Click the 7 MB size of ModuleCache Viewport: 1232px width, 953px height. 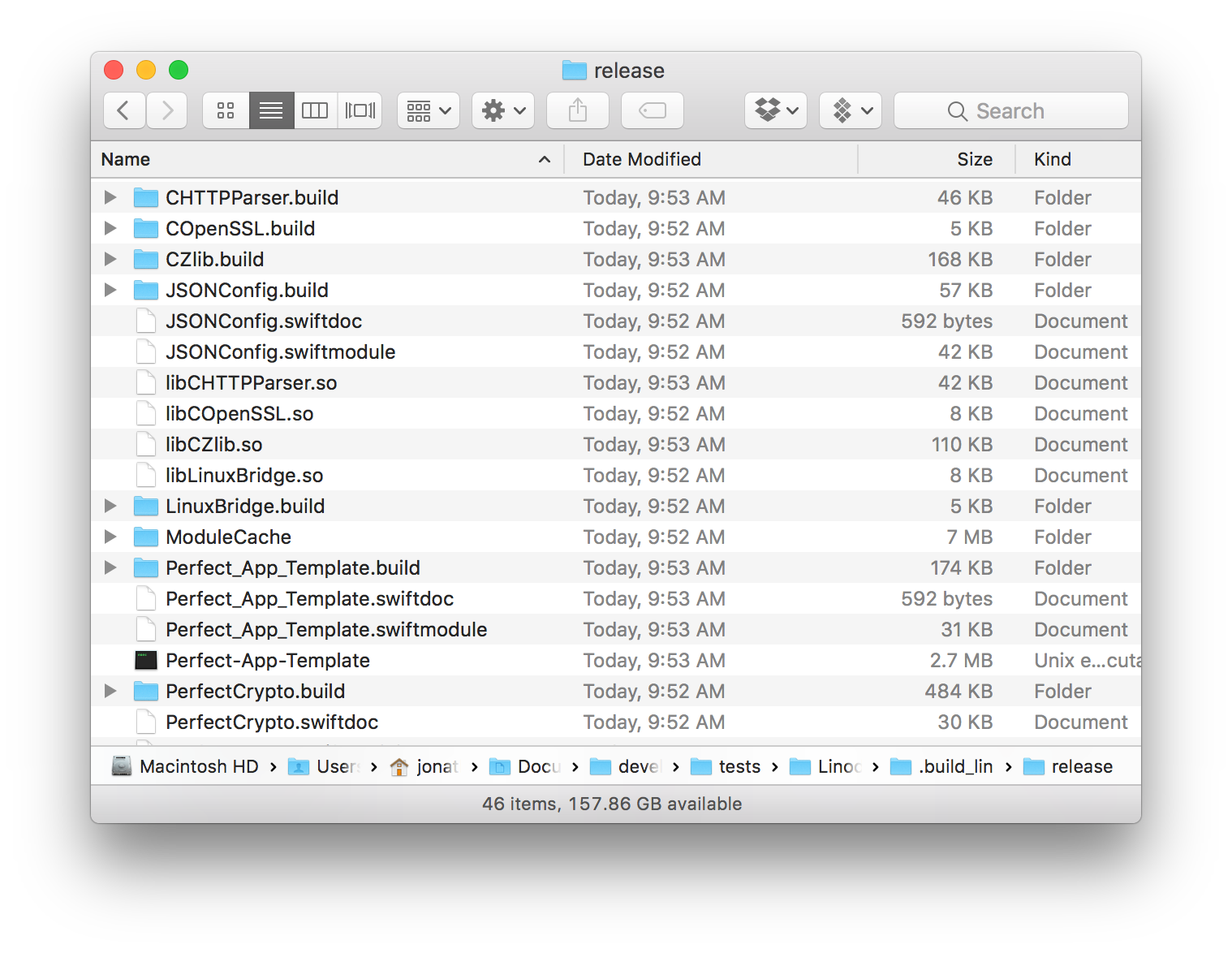(969, 537)
